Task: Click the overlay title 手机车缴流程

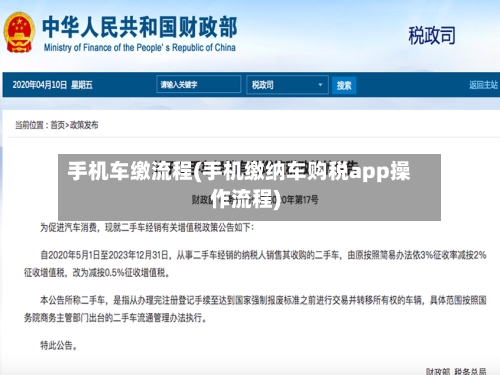Action: (239, 185)
